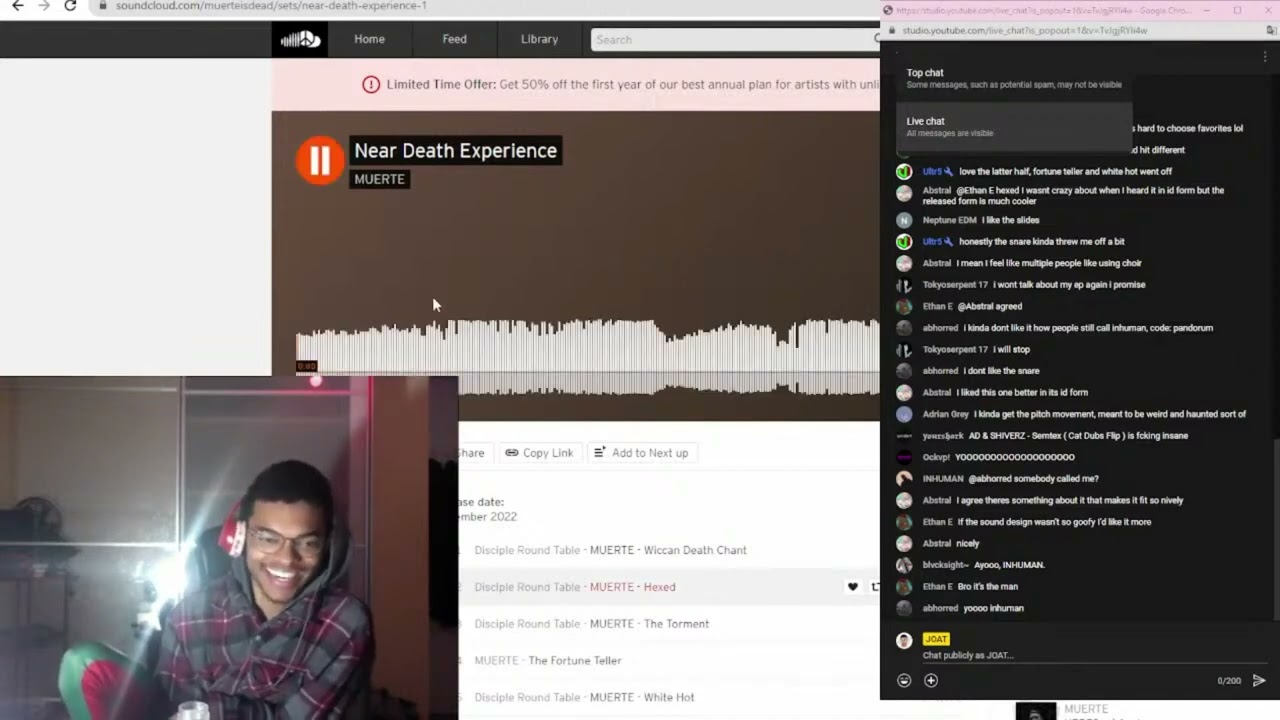Click the plus icon beside emoji
Viewport: 1280px width, 720px height.
click(x=931, y=680)
